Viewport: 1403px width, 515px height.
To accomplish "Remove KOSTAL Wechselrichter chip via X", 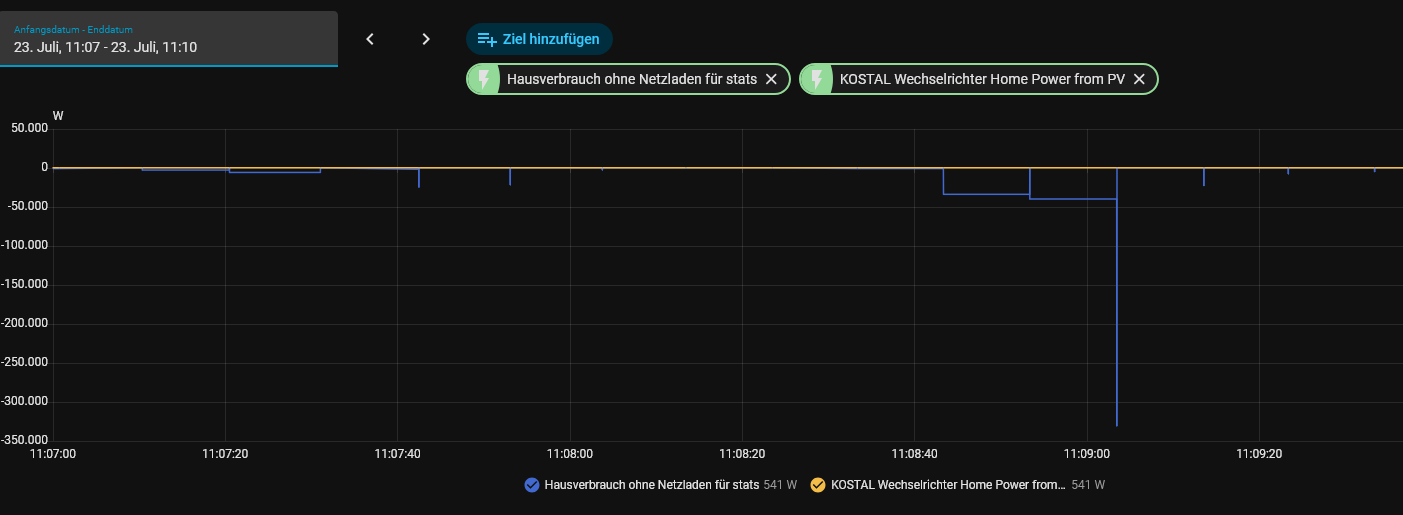I will pos(1139,79).
